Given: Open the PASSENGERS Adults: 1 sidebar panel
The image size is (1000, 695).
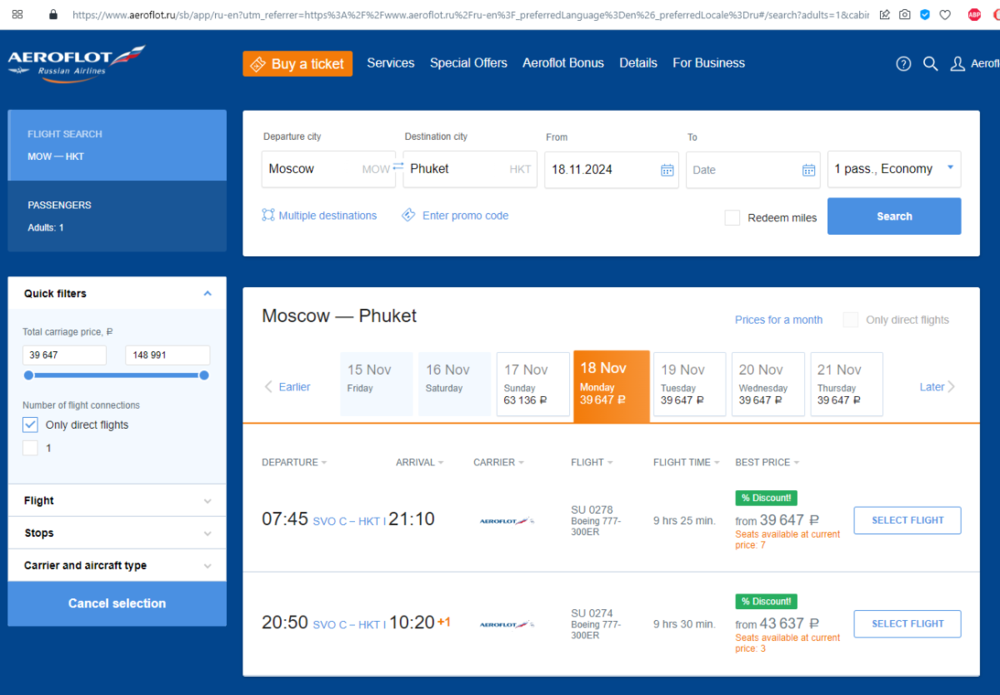Looking at the screenshot, I should [x=117, y=216].
